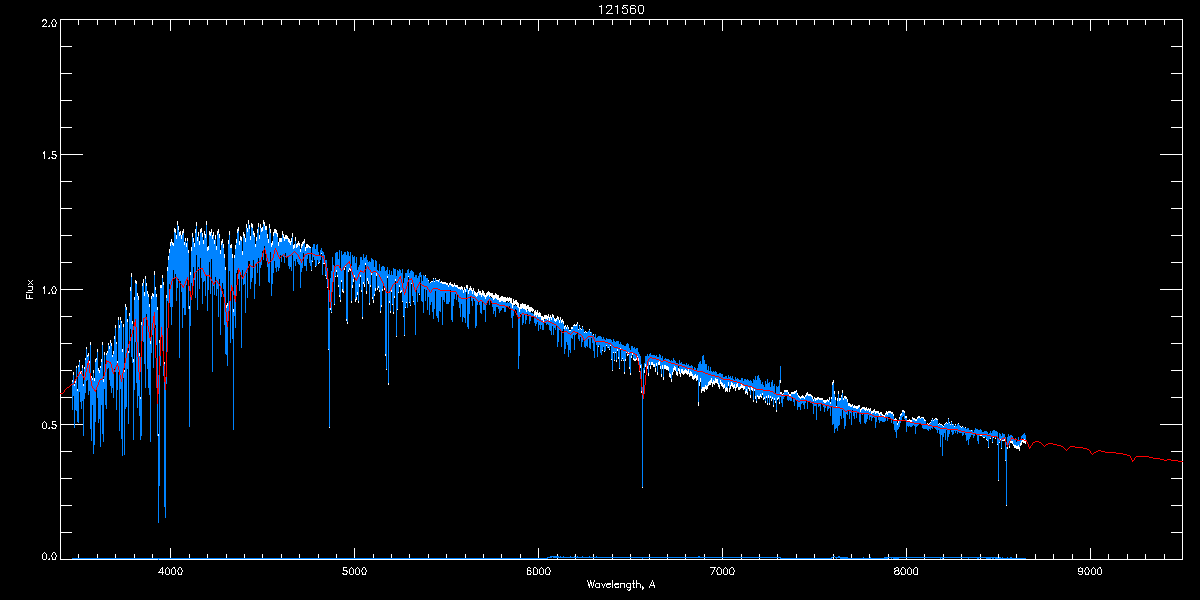
Task: Click bottom of the absorption line near 5180
Action: pyautogui.click(x=388, y=383)
